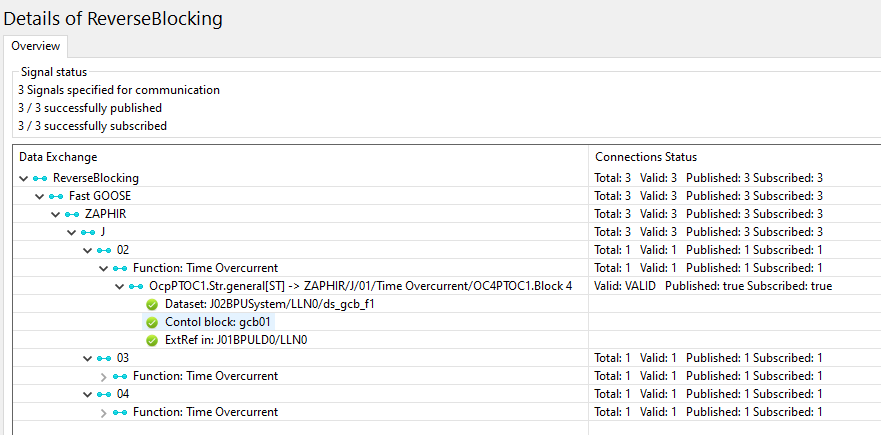Collapse the ZAPHIR tree node
This screenshot has width=881, height=435.
click(x=55, y=214)
